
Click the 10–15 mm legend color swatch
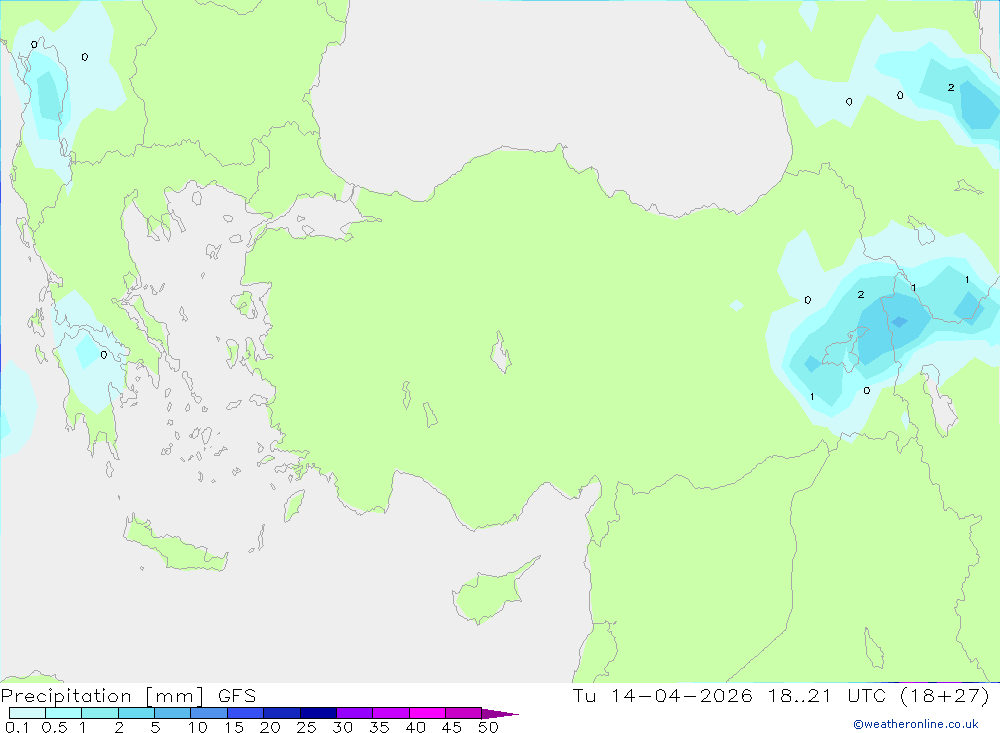pos(209,713)
